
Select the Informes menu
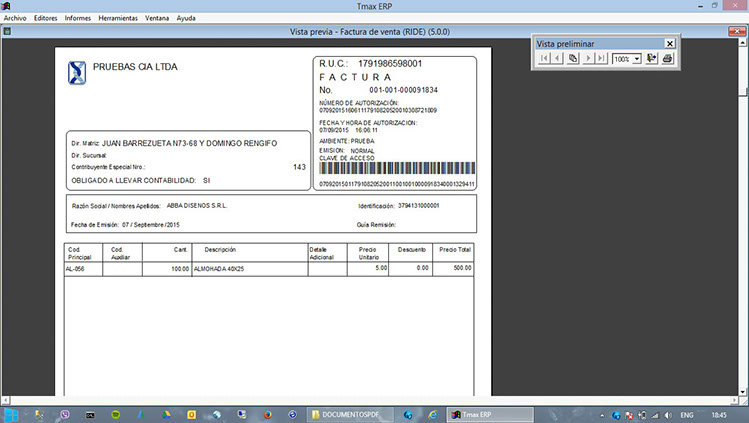pyautogui.click(x=78, y=18)
